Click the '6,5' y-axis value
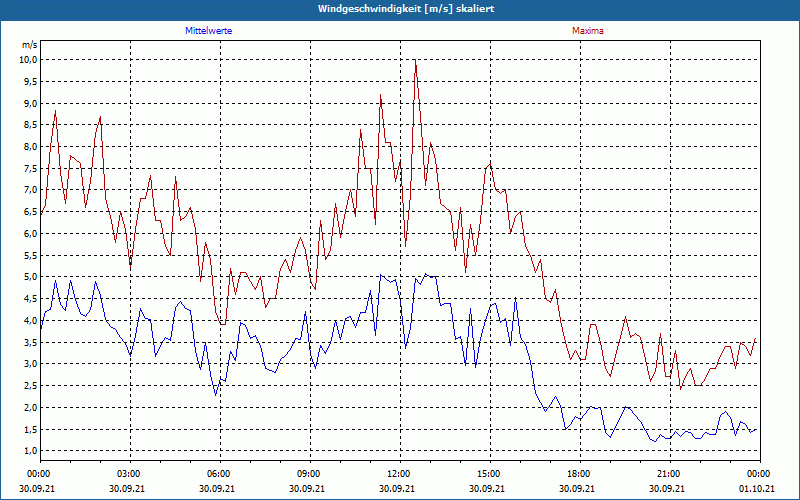The height and width of the screenshot is (500, 800). [x=31, y=212]
